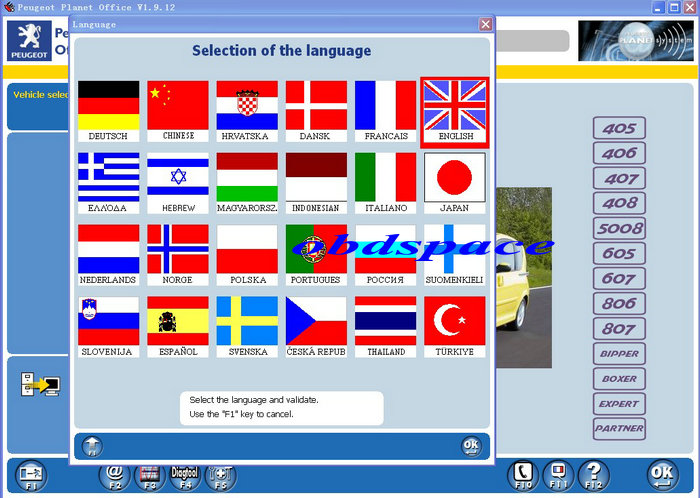Select the Greek flag language

point(108,183)
